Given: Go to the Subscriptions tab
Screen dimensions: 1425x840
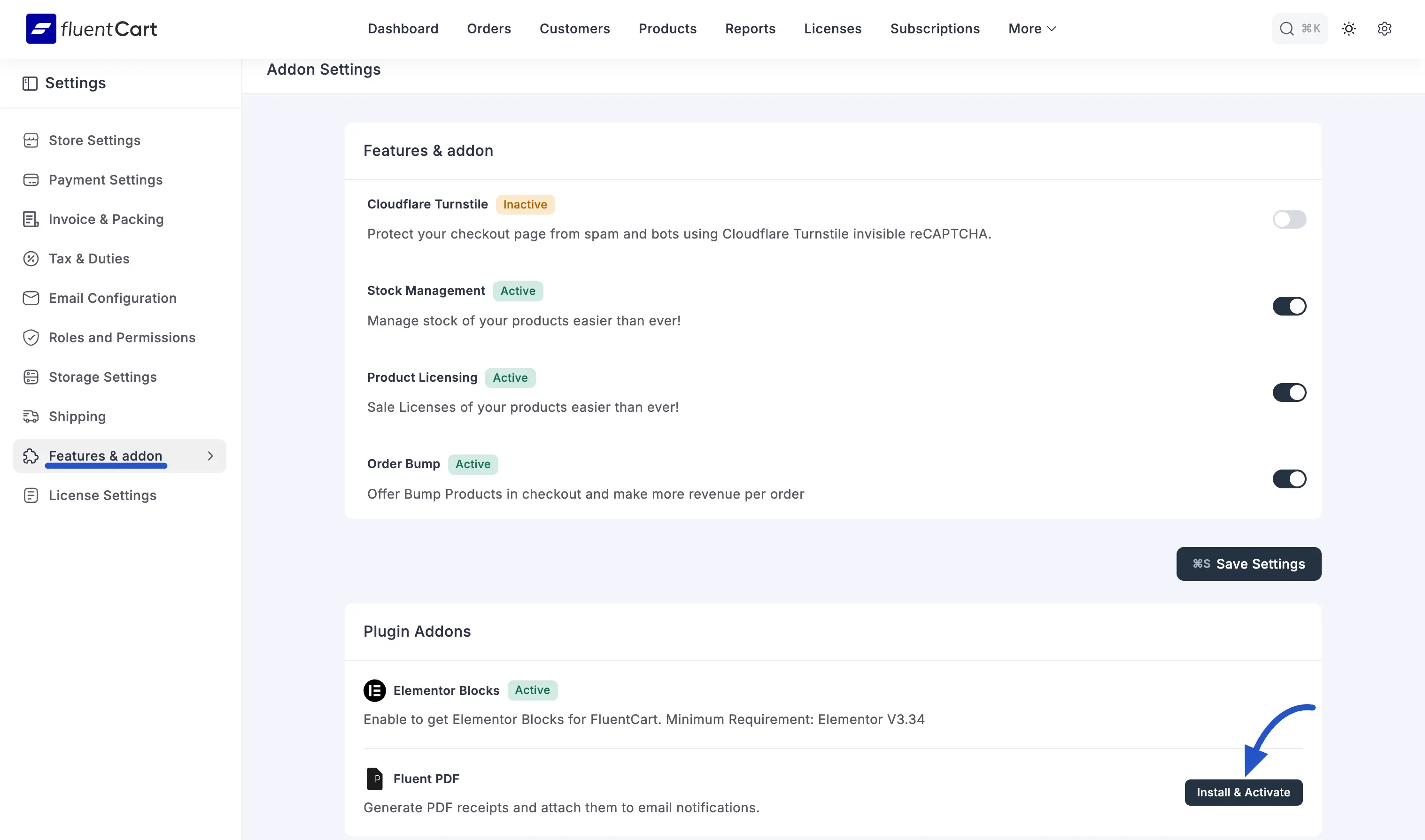Looking at the screenshot, I should pyautogui.click(x=934, y=28).
